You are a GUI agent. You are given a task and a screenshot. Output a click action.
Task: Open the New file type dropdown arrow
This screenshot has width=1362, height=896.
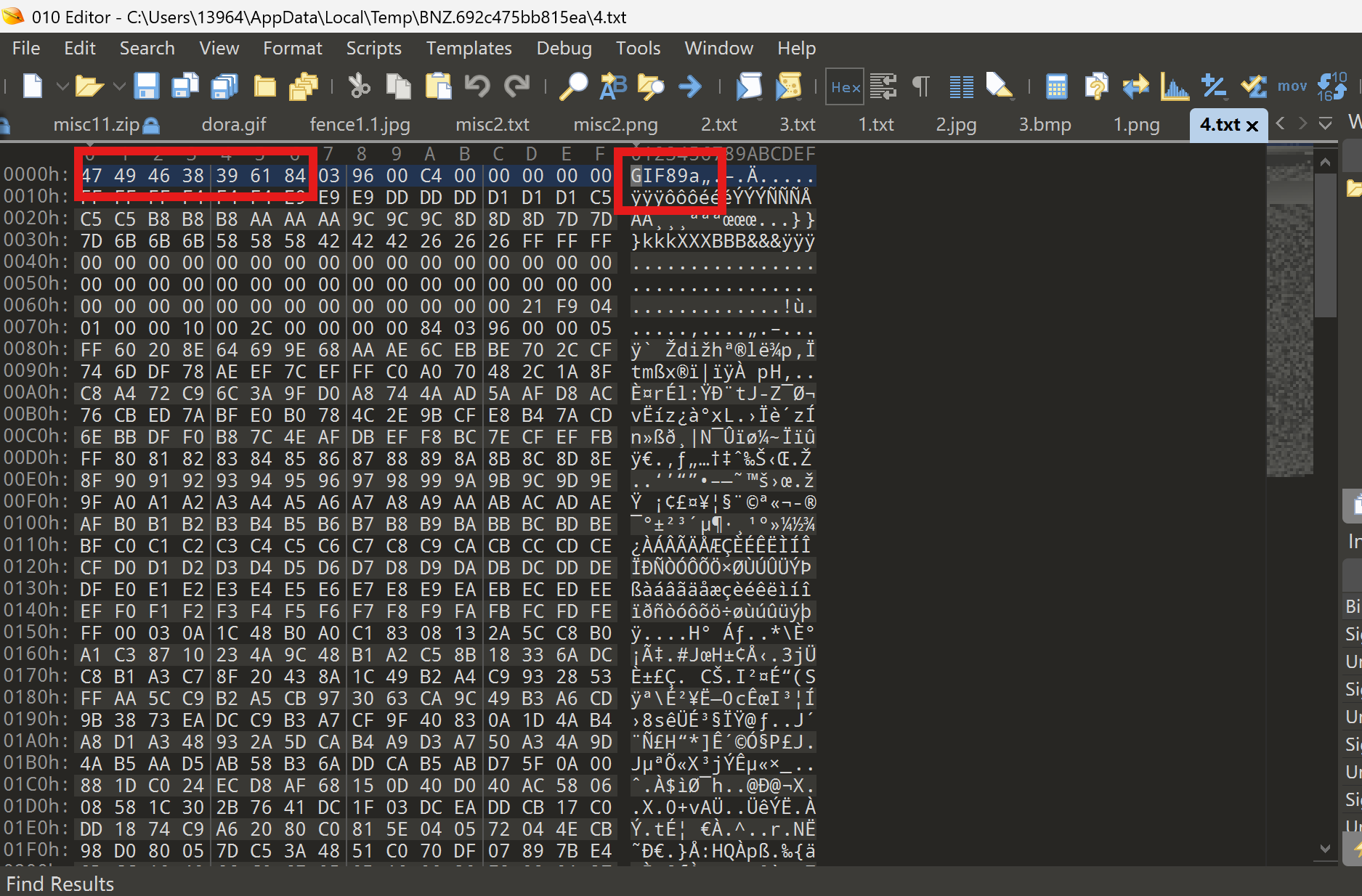click(62, 86)
